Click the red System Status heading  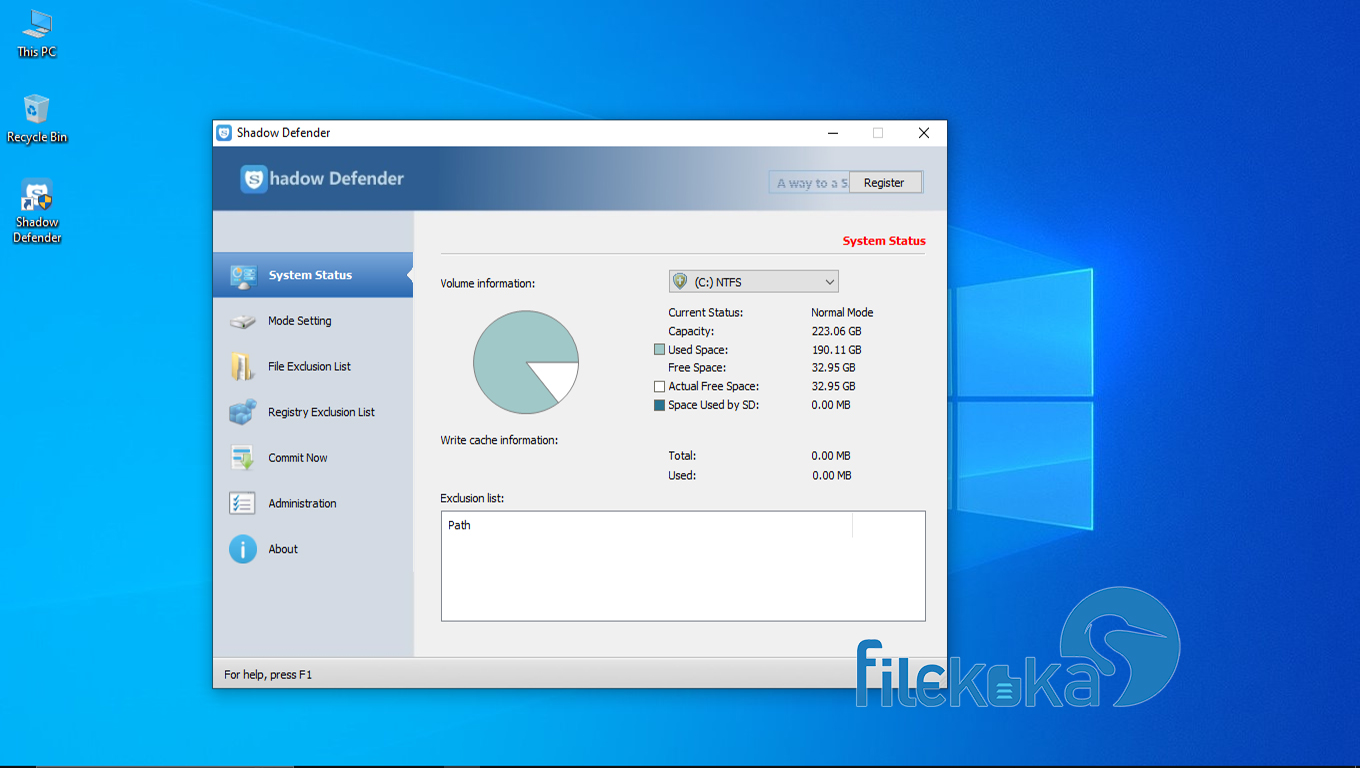pos(884,241)
